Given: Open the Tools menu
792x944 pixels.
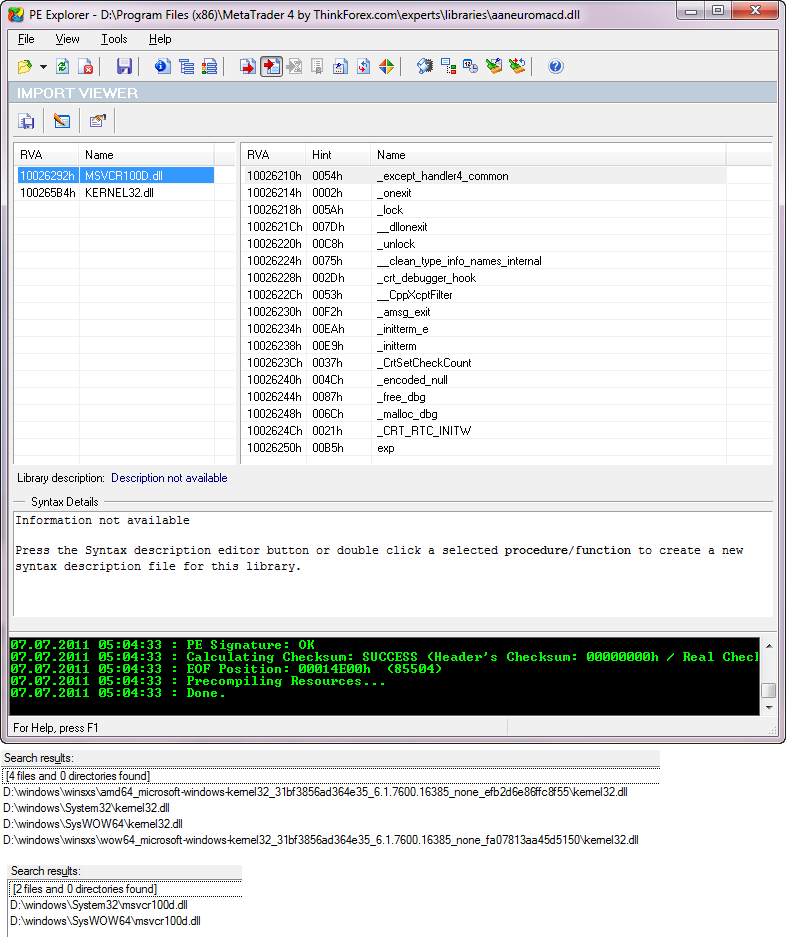Looking at the screenshot, I should [114, 39].
